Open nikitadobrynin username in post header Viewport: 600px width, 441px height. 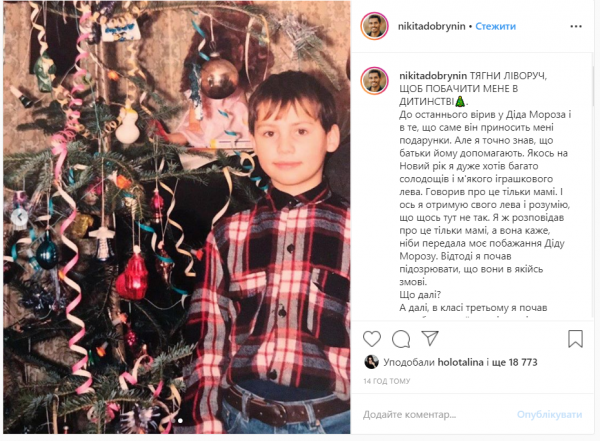(x=431, y=26)
